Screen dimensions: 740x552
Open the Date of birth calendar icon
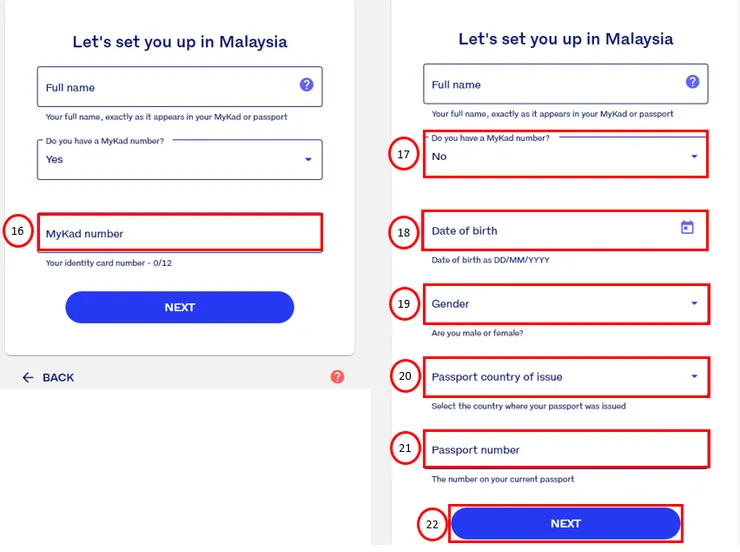click(687, 228)
